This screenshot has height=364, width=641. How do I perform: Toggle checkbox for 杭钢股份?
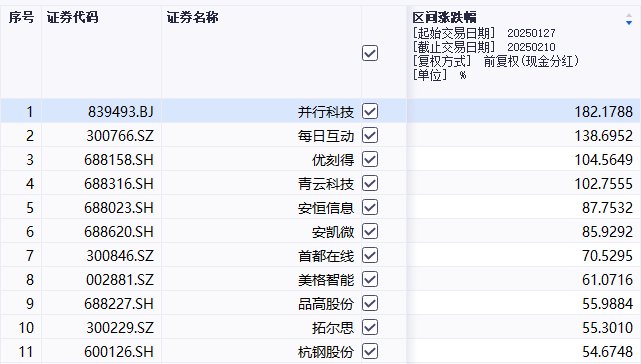coord(370,351)
